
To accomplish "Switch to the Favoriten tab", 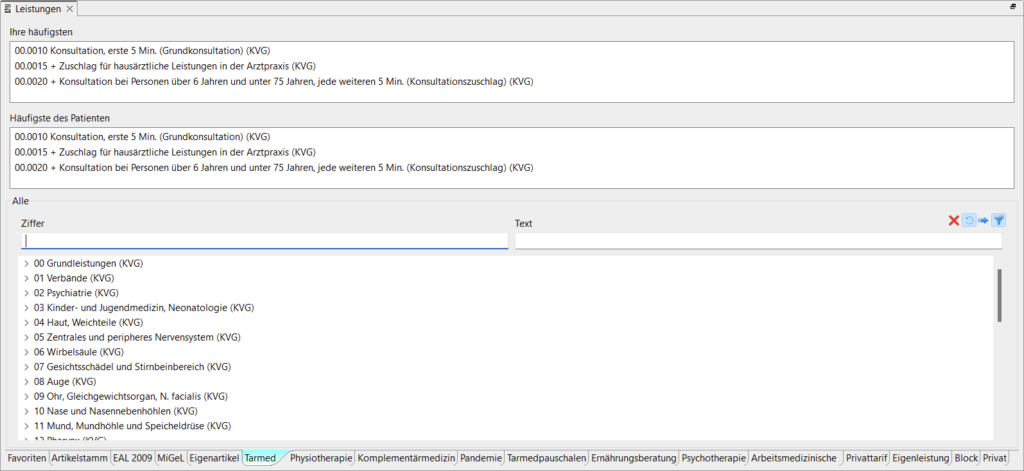I will click(x=27, y=458).
